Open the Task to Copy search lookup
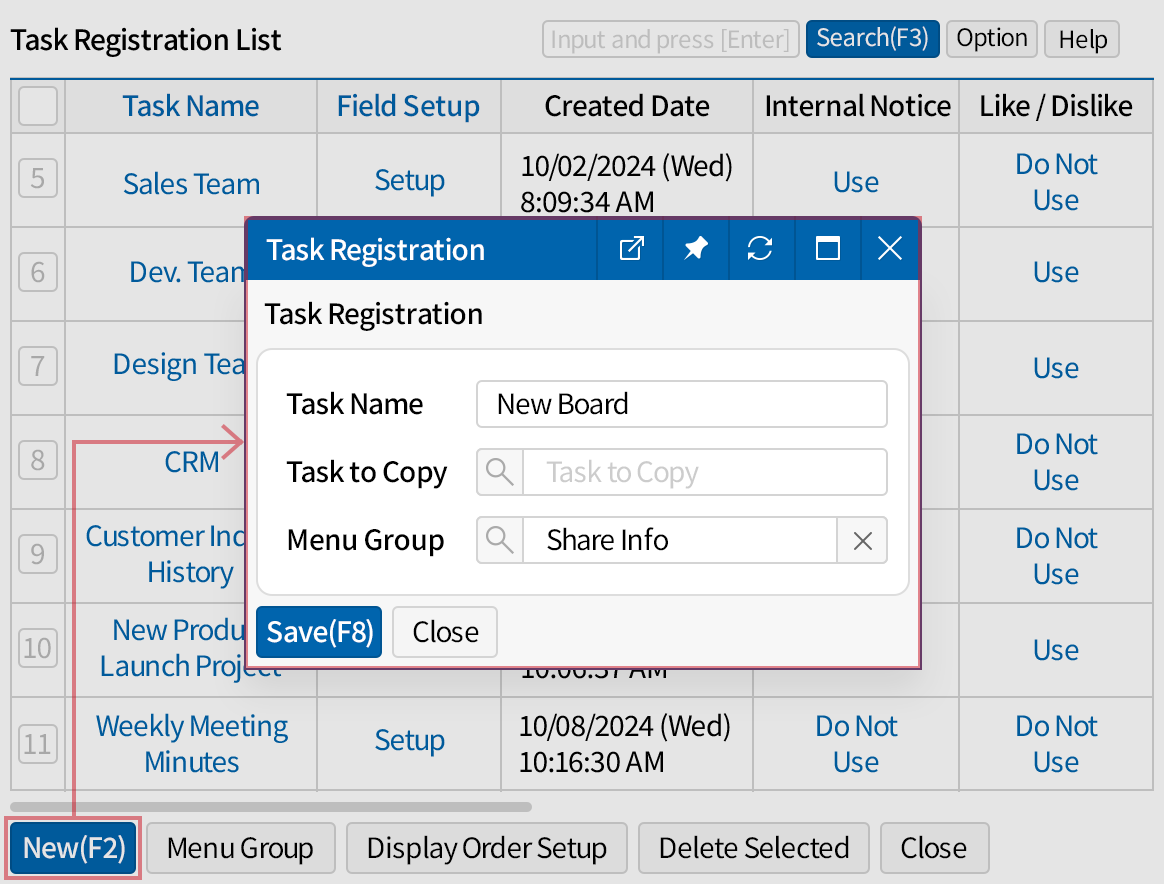The height and width of the screenshot is (884, 1164). click(499, 472)
